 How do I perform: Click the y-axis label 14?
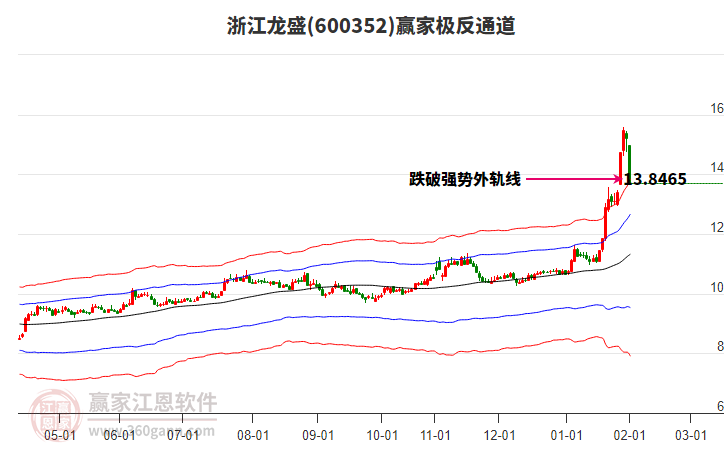point(717,168)
